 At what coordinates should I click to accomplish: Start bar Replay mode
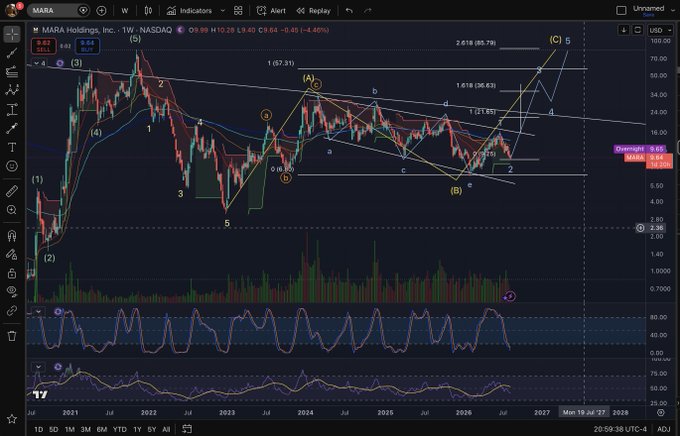314,10
